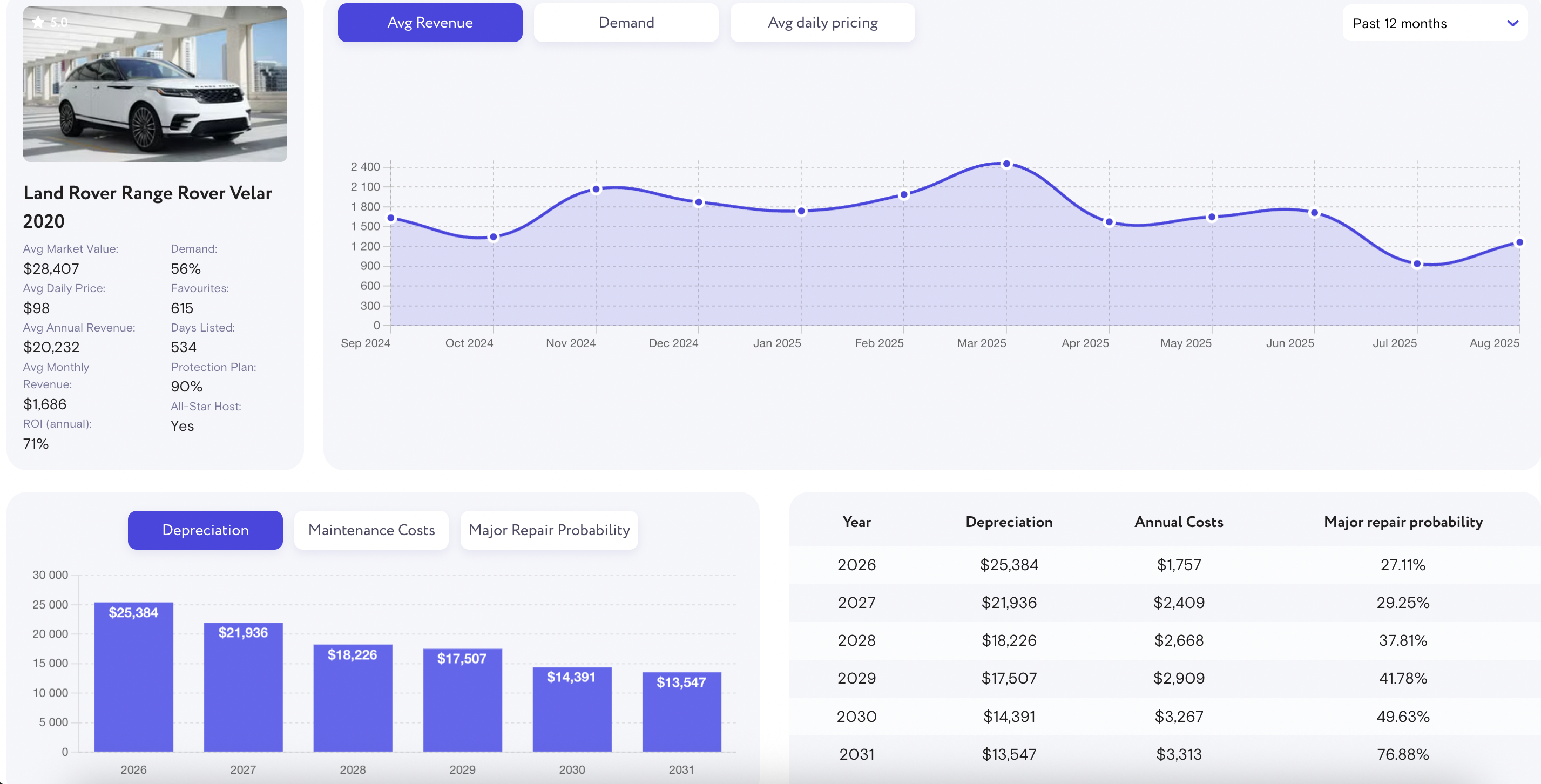Open the Major Repair Probability tab
1541x784 pixels.
pos(549,530)
